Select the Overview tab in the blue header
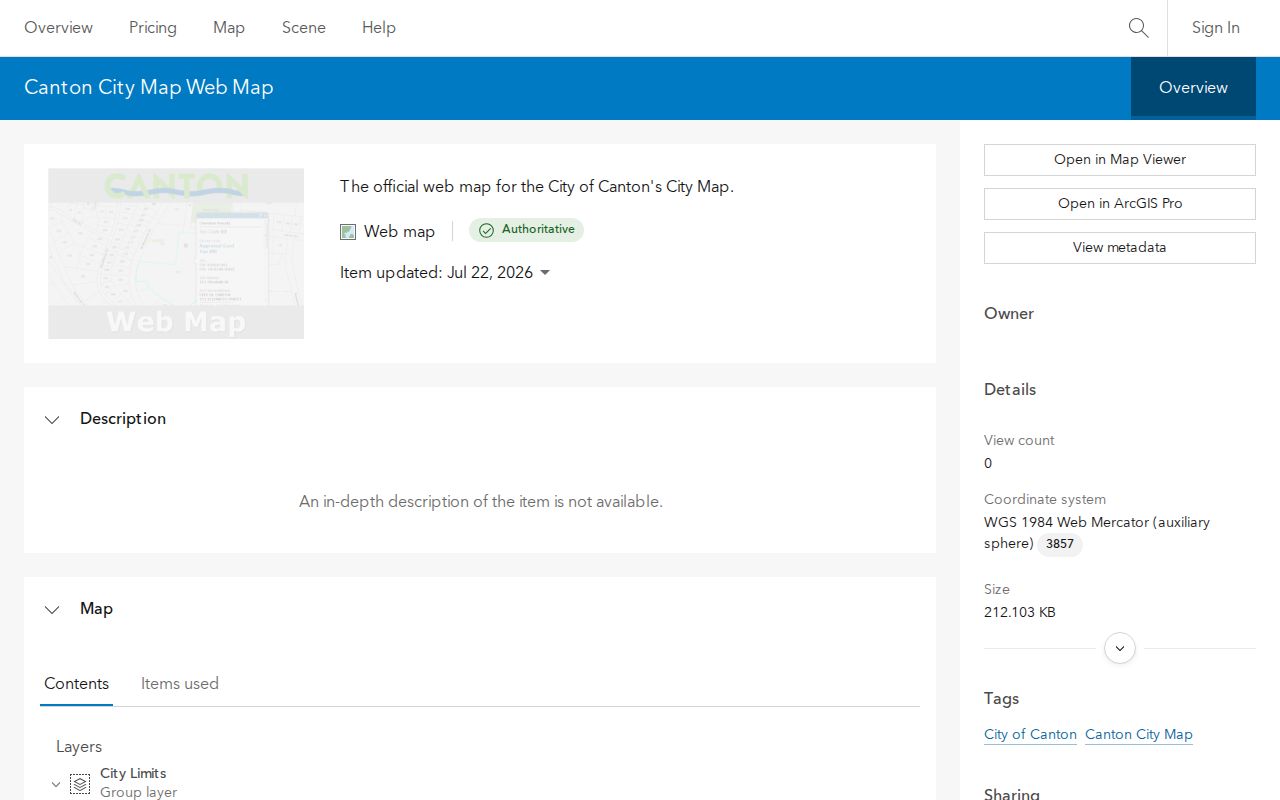 [x=1193, y=88]
